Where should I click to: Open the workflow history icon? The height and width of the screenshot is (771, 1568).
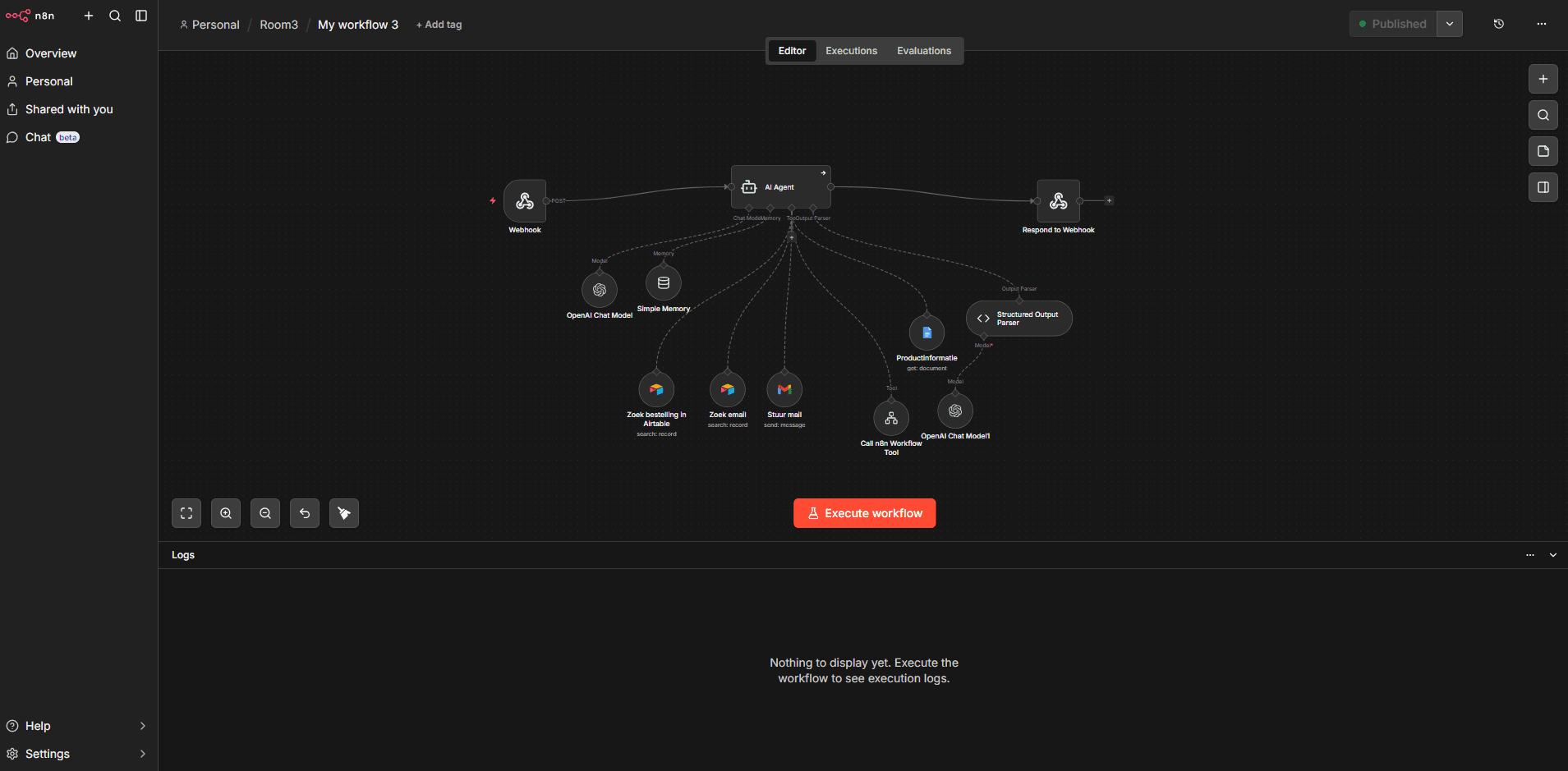point(1498,24)
